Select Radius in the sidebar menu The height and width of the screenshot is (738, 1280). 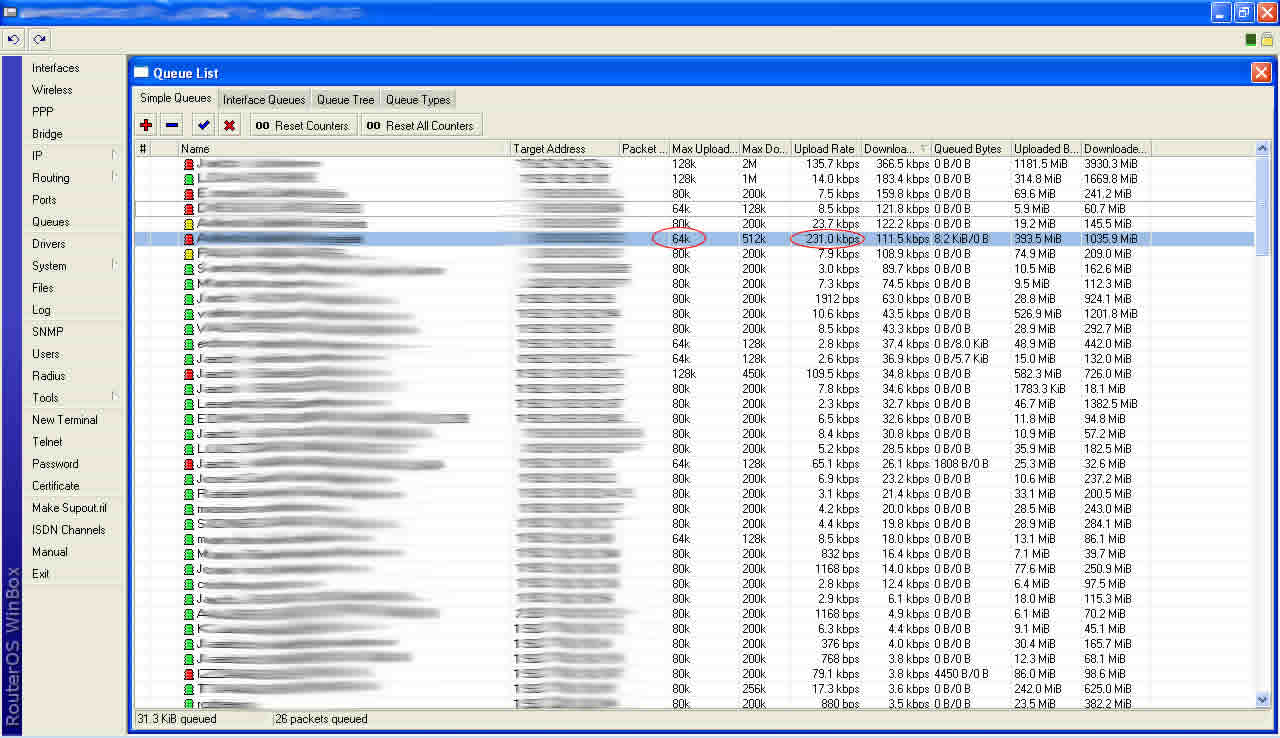click(x=48, y=376)
